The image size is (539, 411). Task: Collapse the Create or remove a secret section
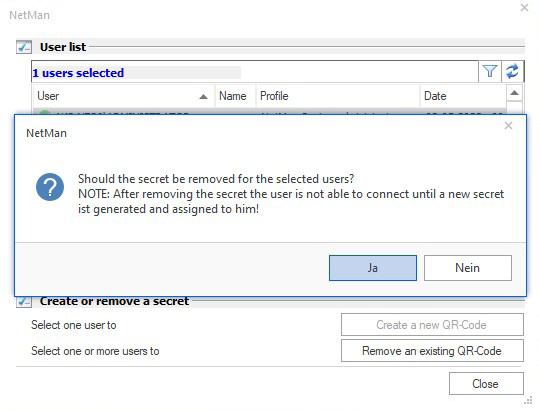point(24,302)
